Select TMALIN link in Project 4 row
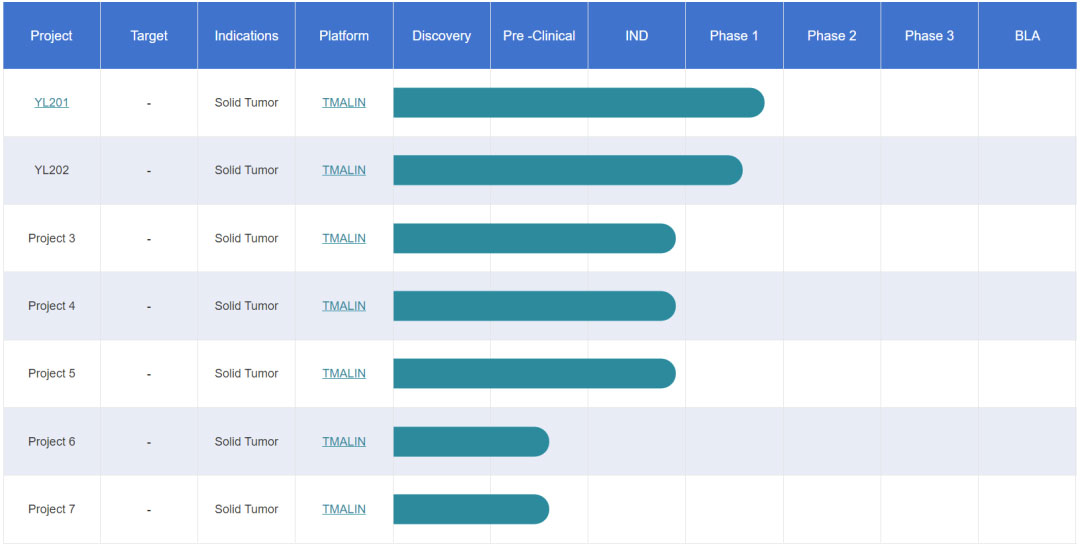 [343, 306]
